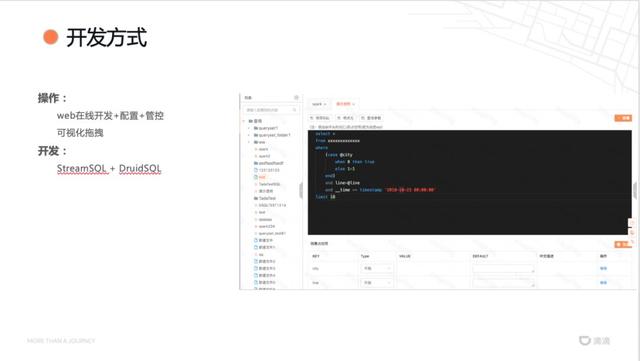Switch to the spark editor tab
The width and height of the screenshot is (640, 361).
click(x=319, y=105)
